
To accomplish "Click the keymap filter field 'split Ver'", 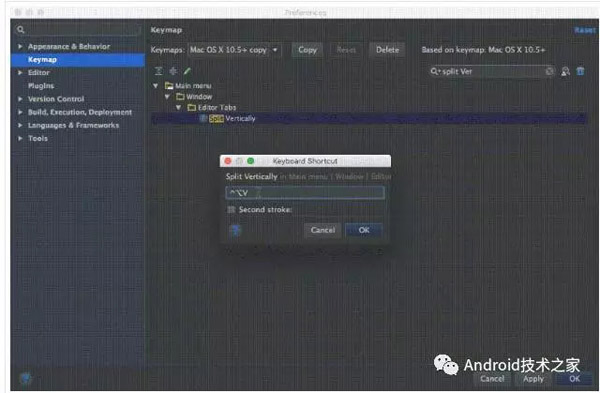I will coord(492,71).
